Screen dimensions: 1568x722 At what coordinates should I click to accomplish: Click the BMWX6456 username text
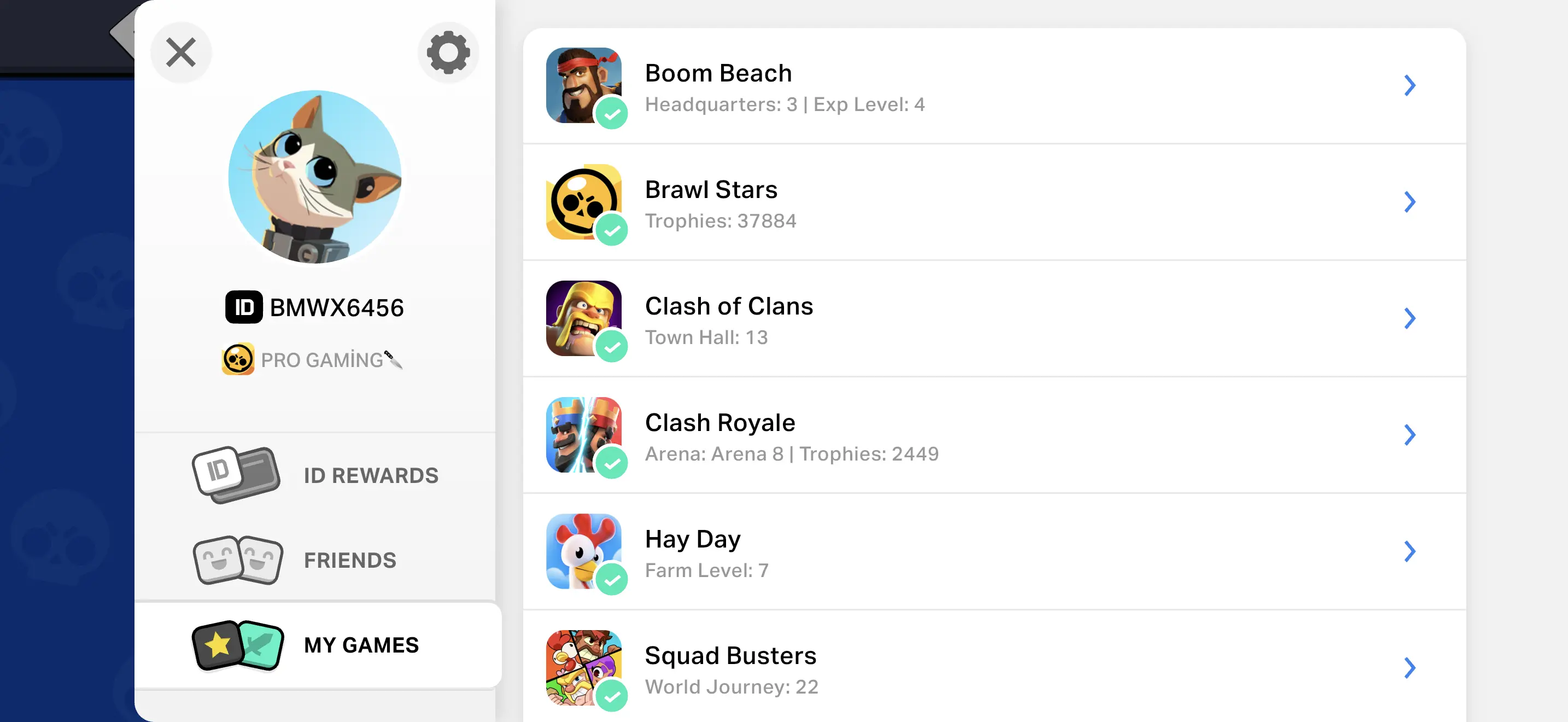337,307
